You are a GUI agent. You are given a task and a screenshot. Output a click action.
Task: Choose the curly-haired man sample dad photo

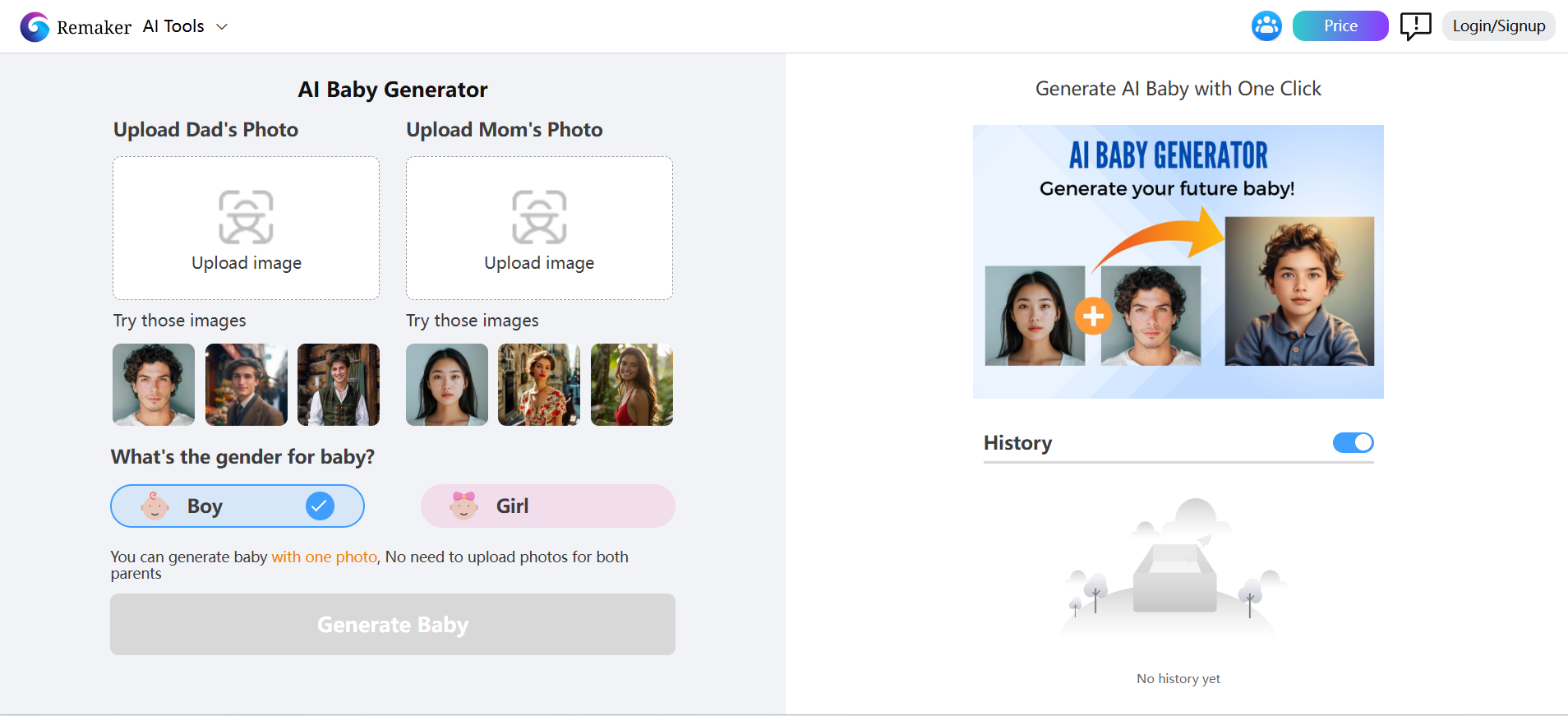[154, 385]
